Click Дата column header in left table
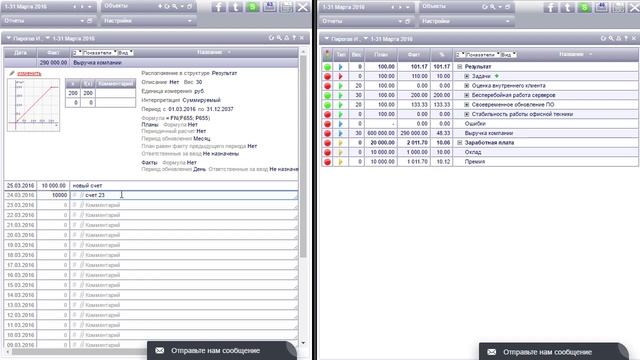The width and height of the screenshot is (640, 360). click(x=20, y=53)
